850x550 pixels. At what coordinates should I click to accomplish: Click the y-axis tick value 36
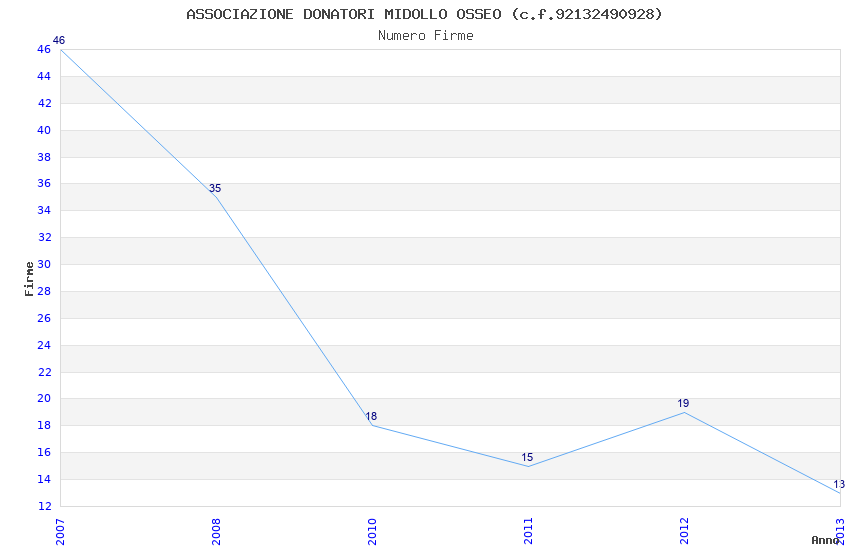(x=44, y=183)
